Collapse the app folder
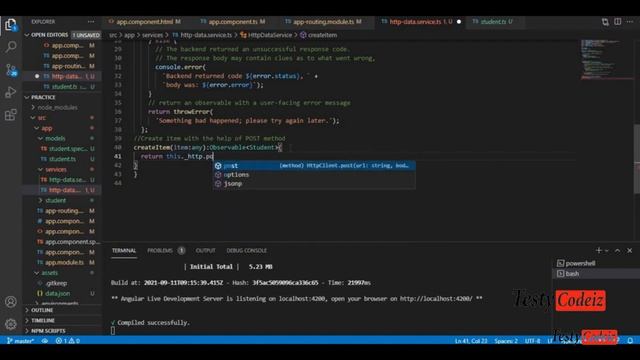This screenshot has height=360, width=640. [47, 128]
